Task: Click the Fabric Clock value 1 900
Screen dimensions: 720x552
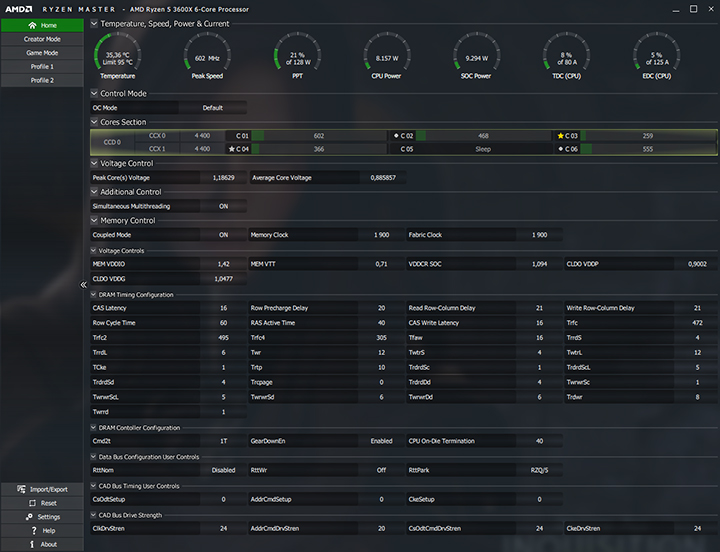Action: coord(540,235)
